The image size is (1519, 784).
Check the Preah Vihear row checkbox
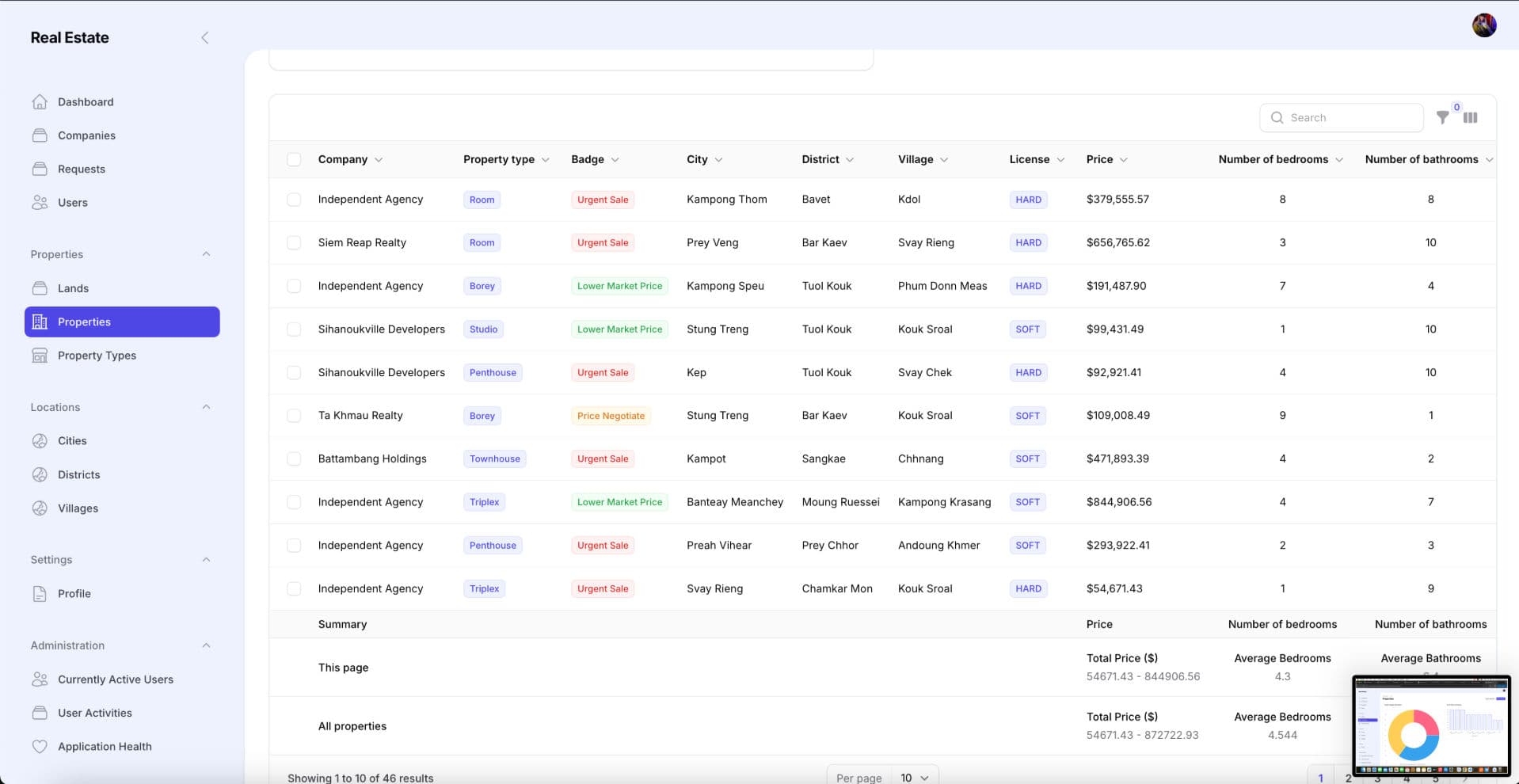click(294, 546)
